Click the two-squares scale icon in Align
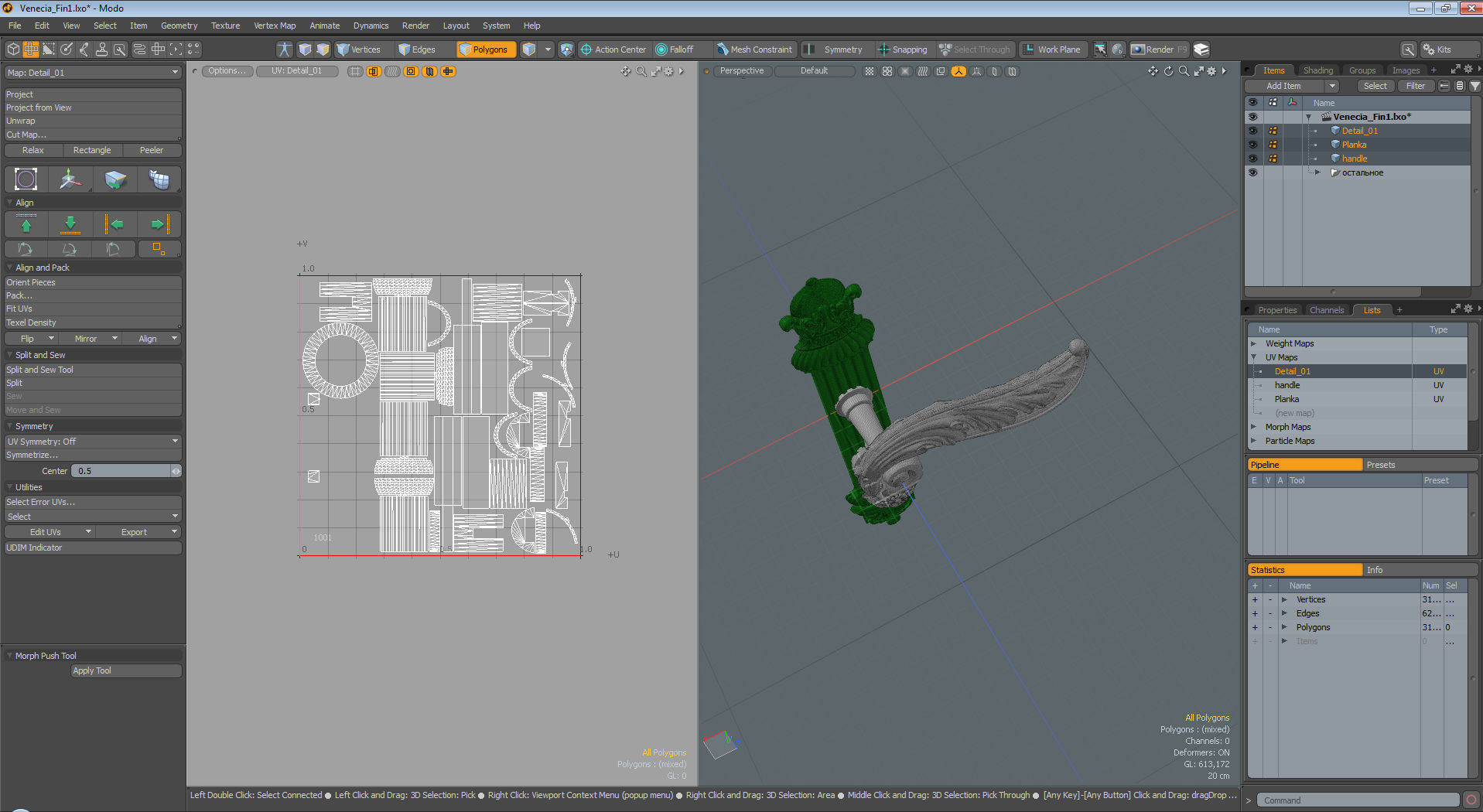 pyautogui.click(x=159, y=249)
